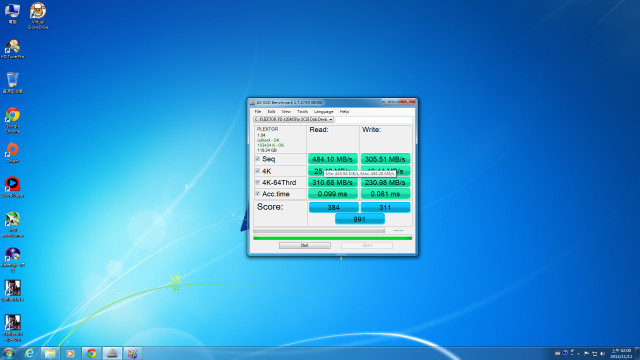Click the gray current-test progress bar
This screenshot has width=640, height=360.
coord(319,231)
